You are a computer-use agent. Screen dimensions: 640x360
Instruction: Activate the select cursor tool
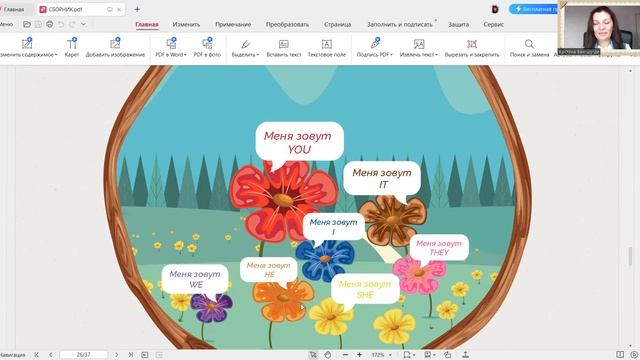pos(313,355)
